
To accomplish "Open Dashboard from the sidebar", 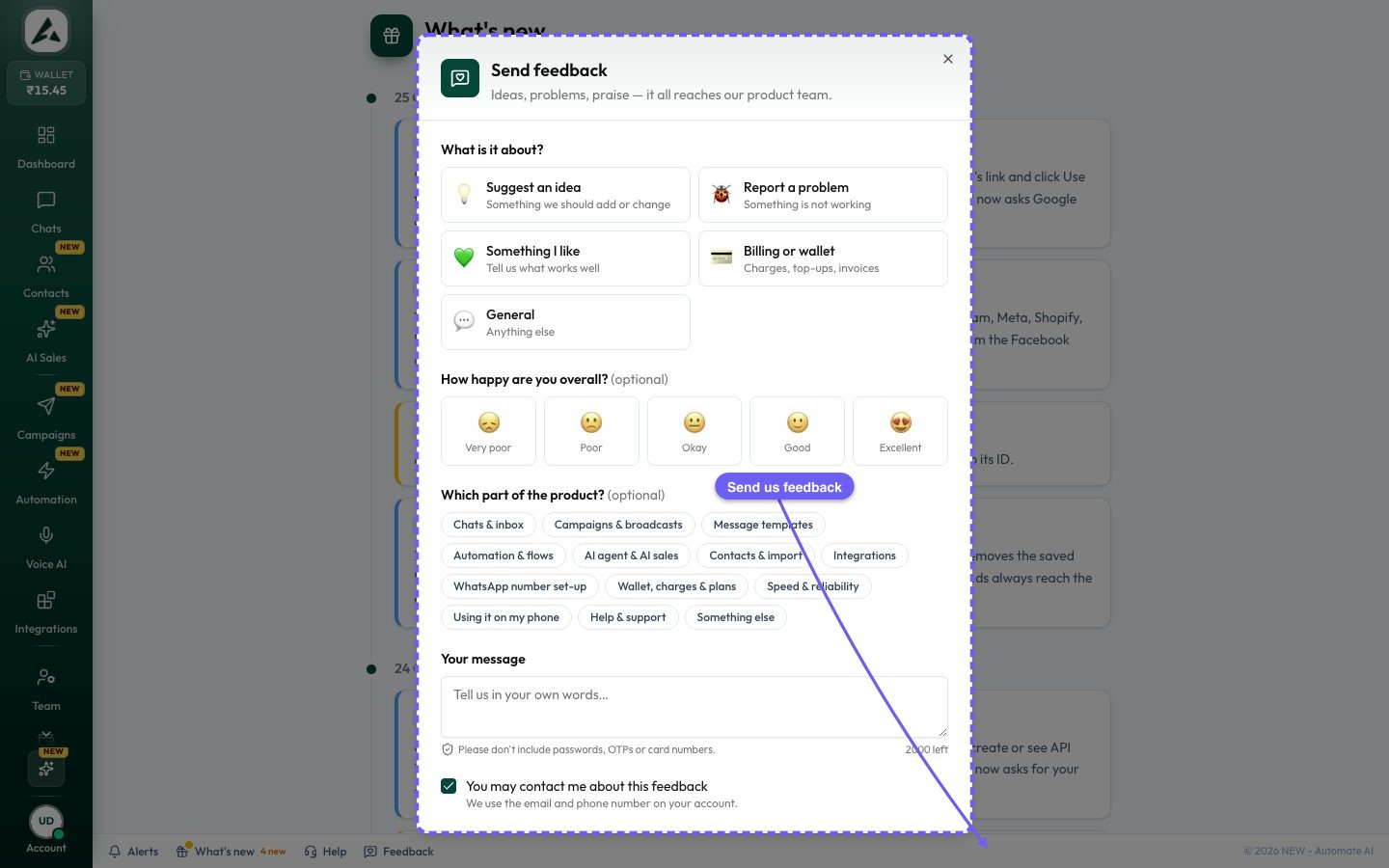I will (46, 148).
